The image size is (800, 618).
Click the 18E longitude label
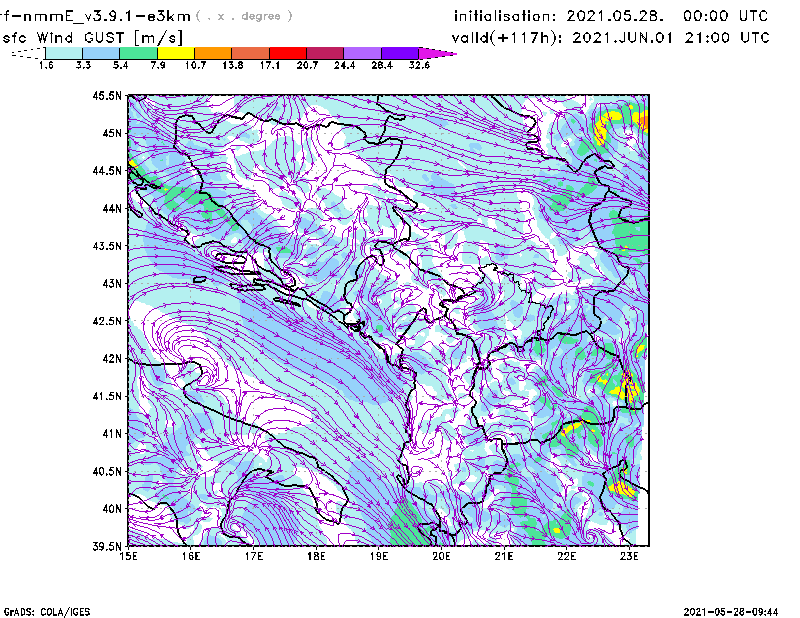(x=316, y=556)
